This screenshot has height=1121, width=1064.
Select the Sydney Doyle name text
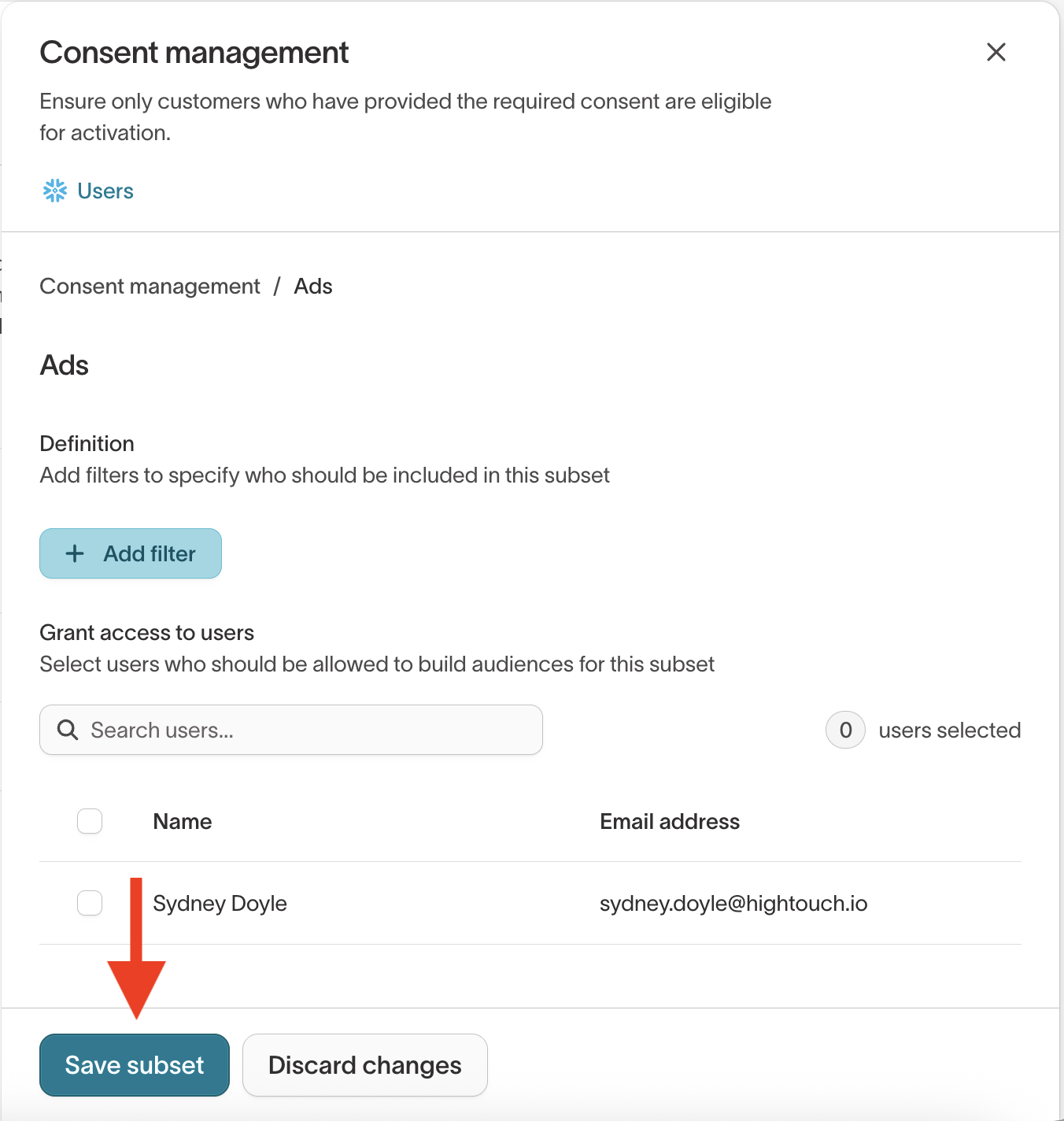[x=220, y=903]
